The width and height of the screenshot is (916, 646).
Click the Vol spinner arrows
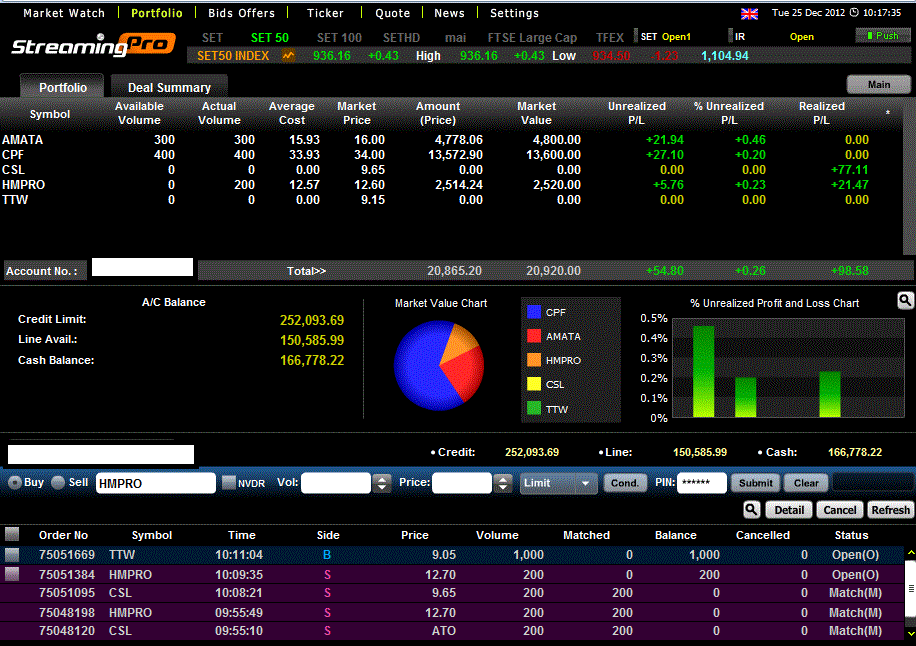coord(382,483)
